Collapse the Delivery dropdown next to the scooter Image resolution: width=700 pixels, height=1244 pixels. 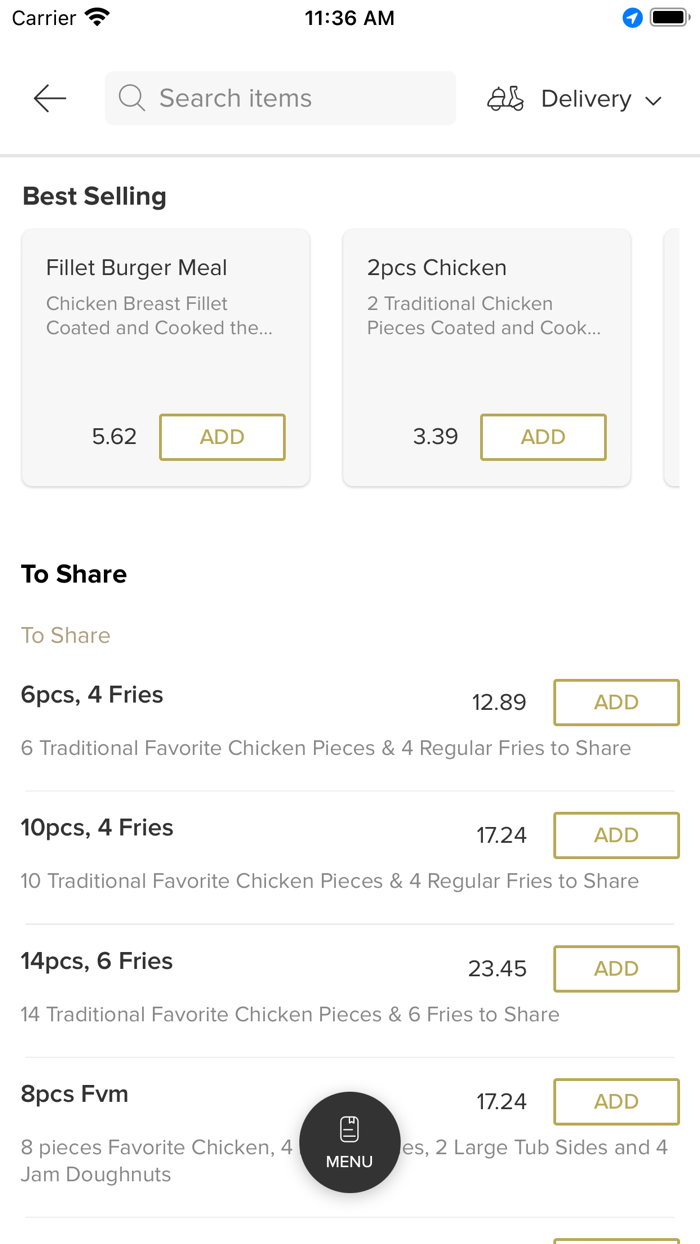(653, 100)
